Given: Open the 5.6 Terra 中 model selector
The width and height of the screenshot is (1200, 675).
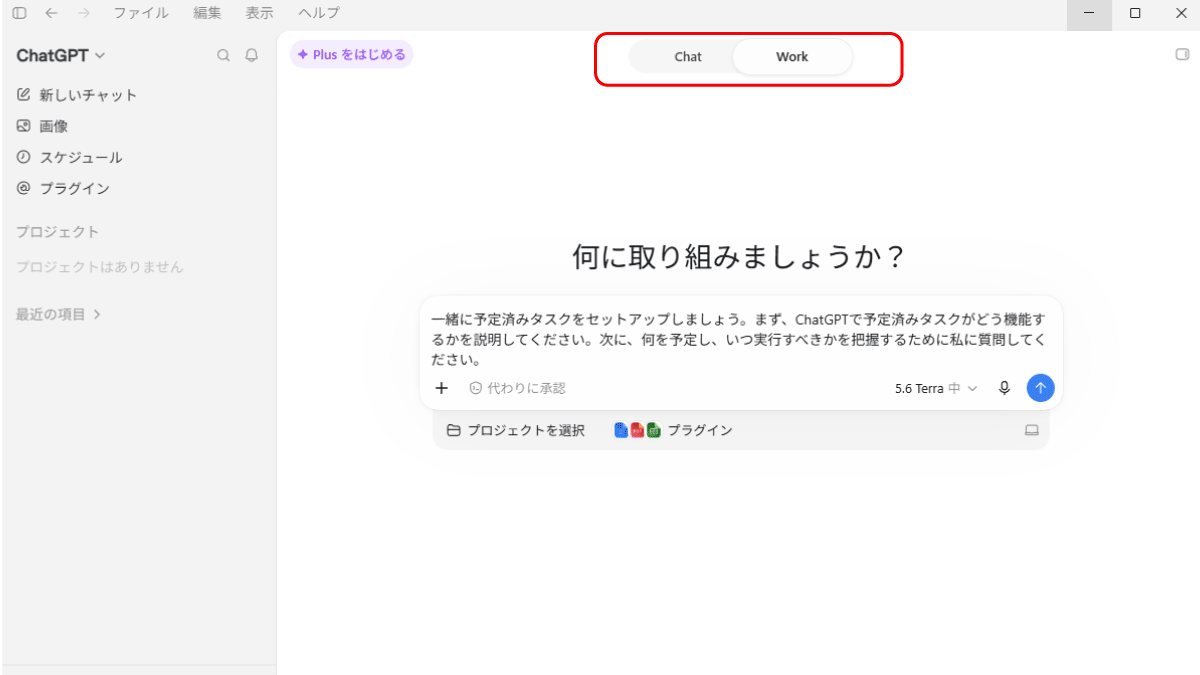Looking at the screenshot, I should [936, 388].
